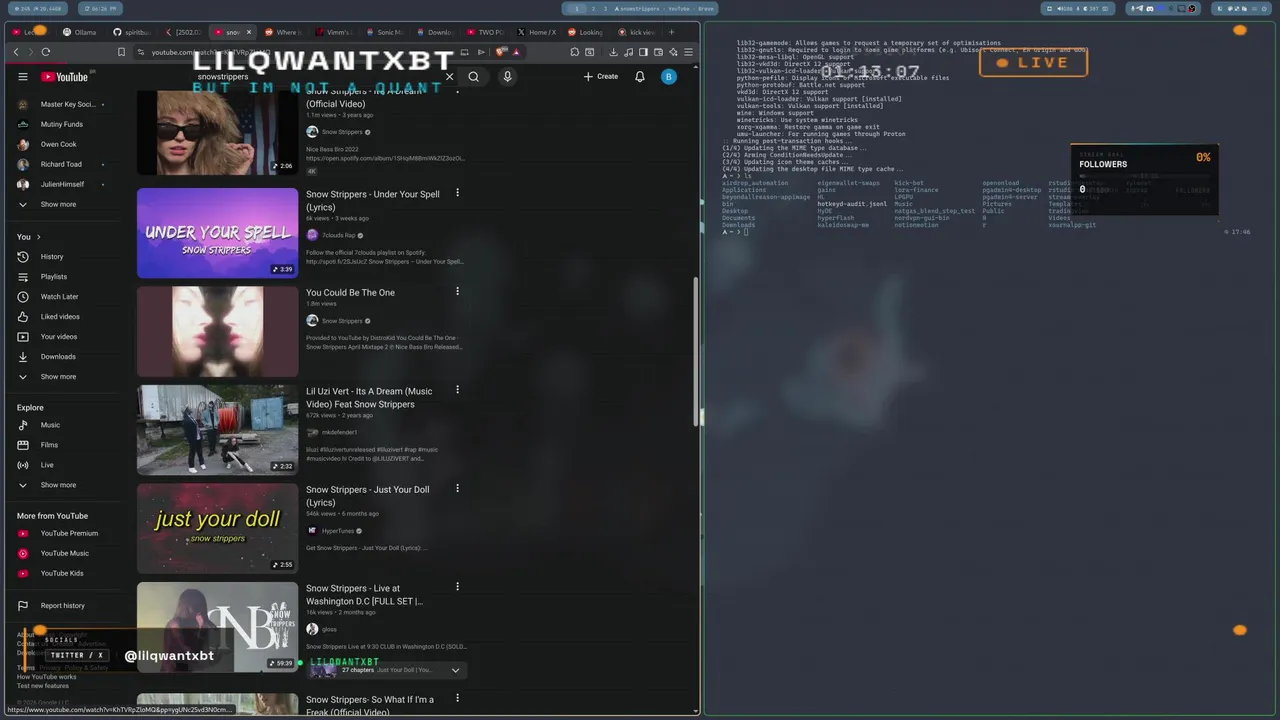
Task: Click the clock widget in top bar
Action: pyautogui.click(x=99, y=8)
